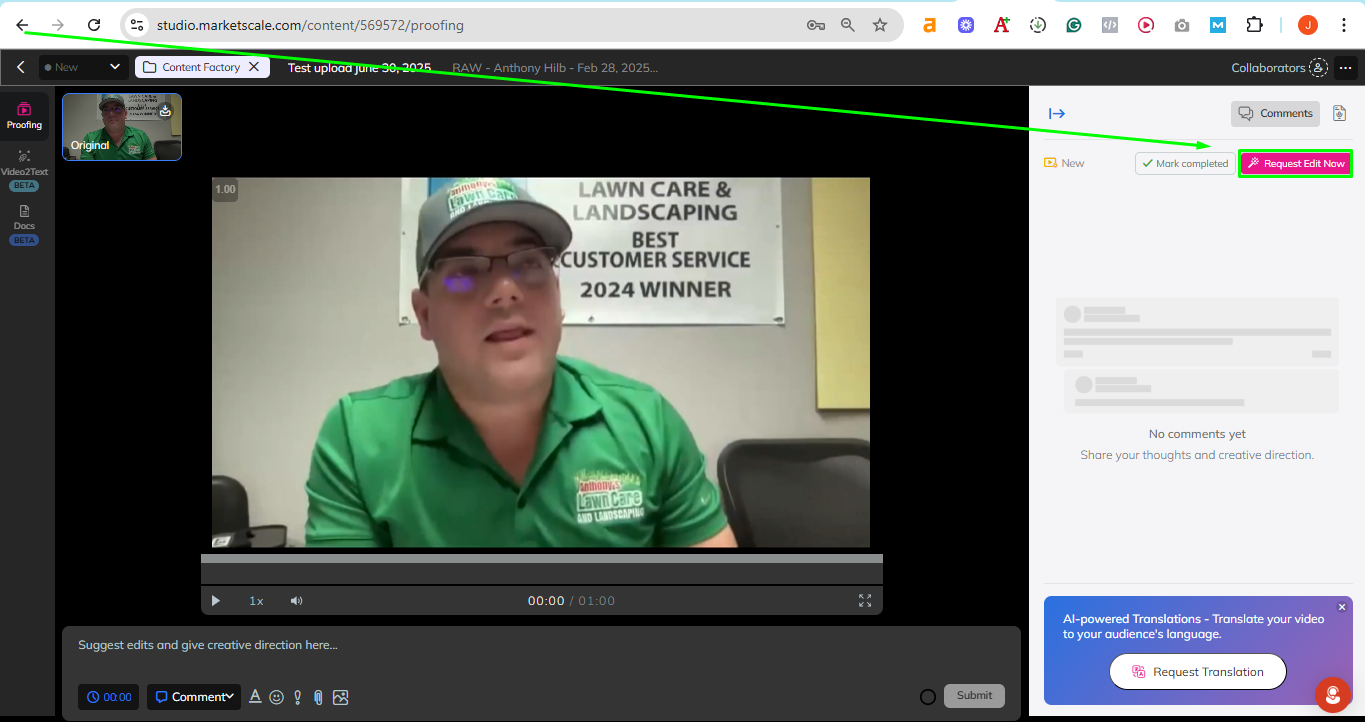Screen dimensions: 1365x722
Task: Seek on the video progress bar
Action: 542,559
